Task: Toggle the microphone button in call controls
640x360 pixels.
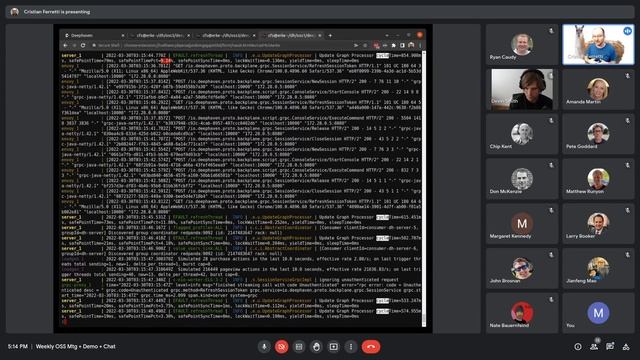Action: coord(264,347)
